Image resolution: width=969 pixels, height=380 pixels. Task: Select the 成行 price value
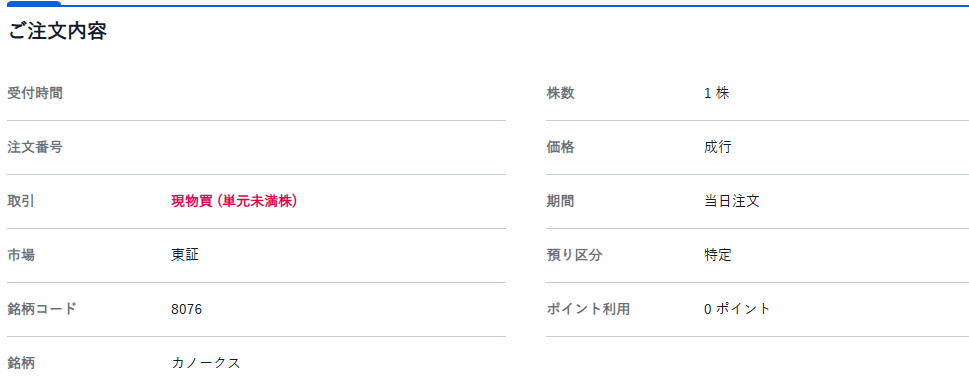[x=717, y=147]
